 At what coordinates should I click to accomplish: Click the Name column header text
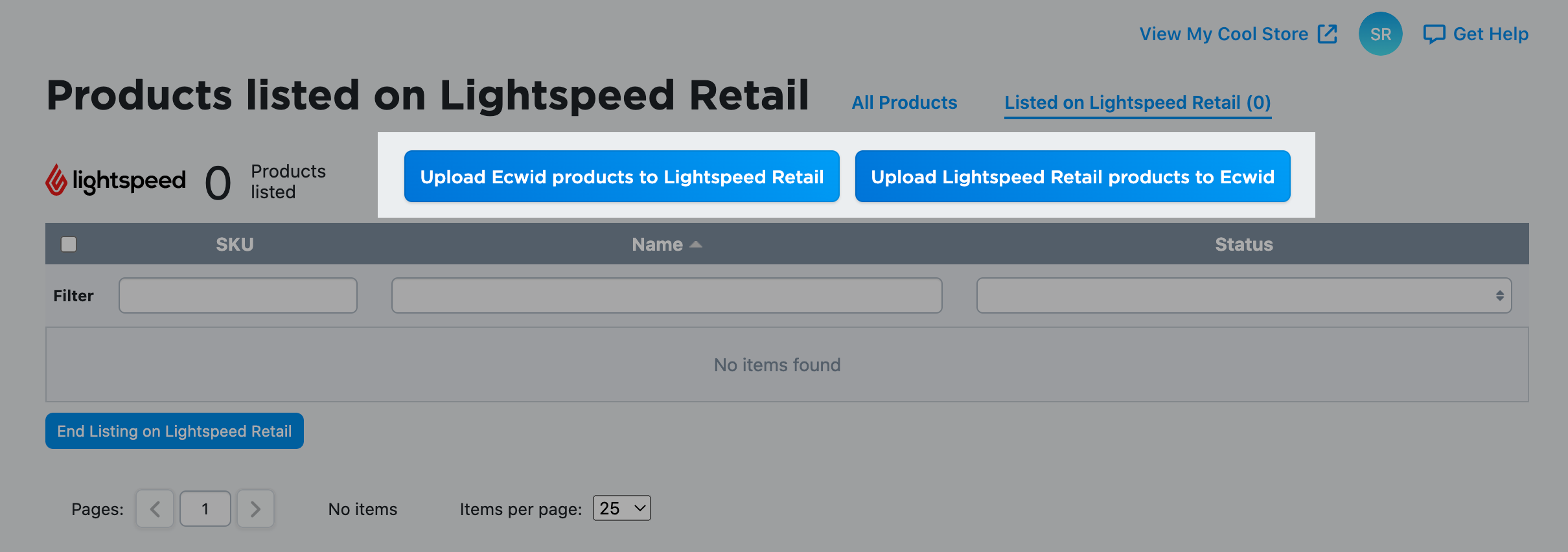coord(657,244)
